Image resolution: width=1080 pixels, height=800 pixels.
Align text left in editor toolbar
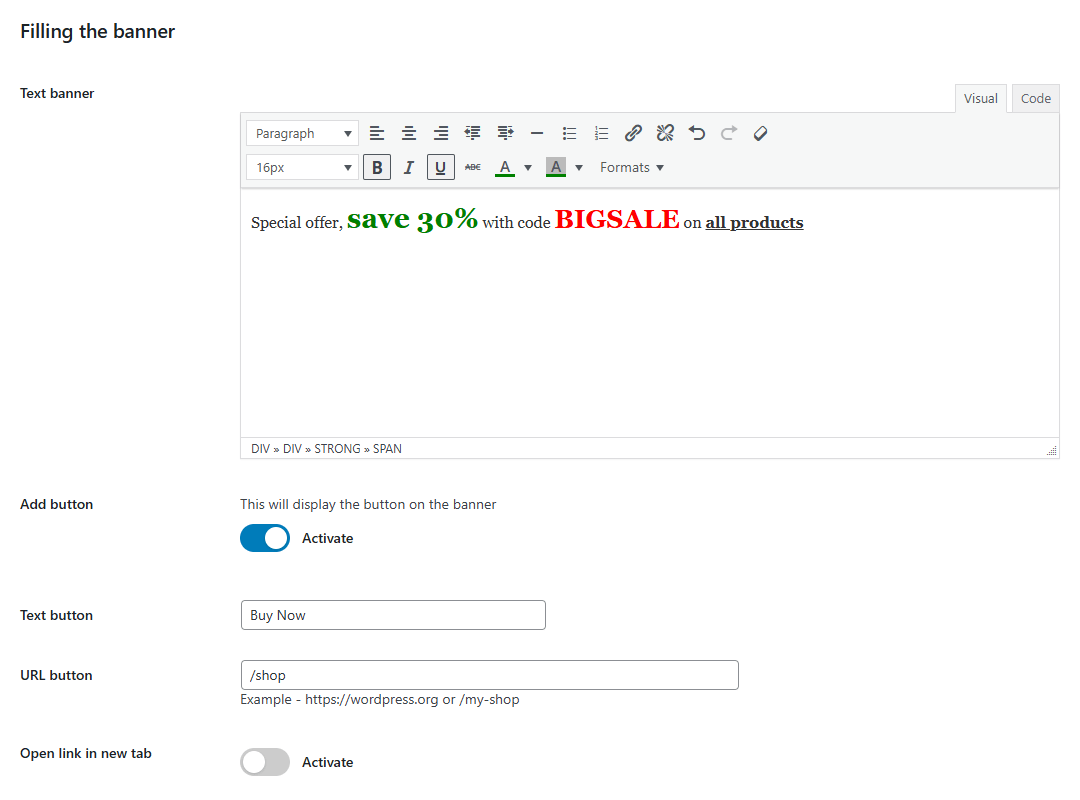click(376, 133)
